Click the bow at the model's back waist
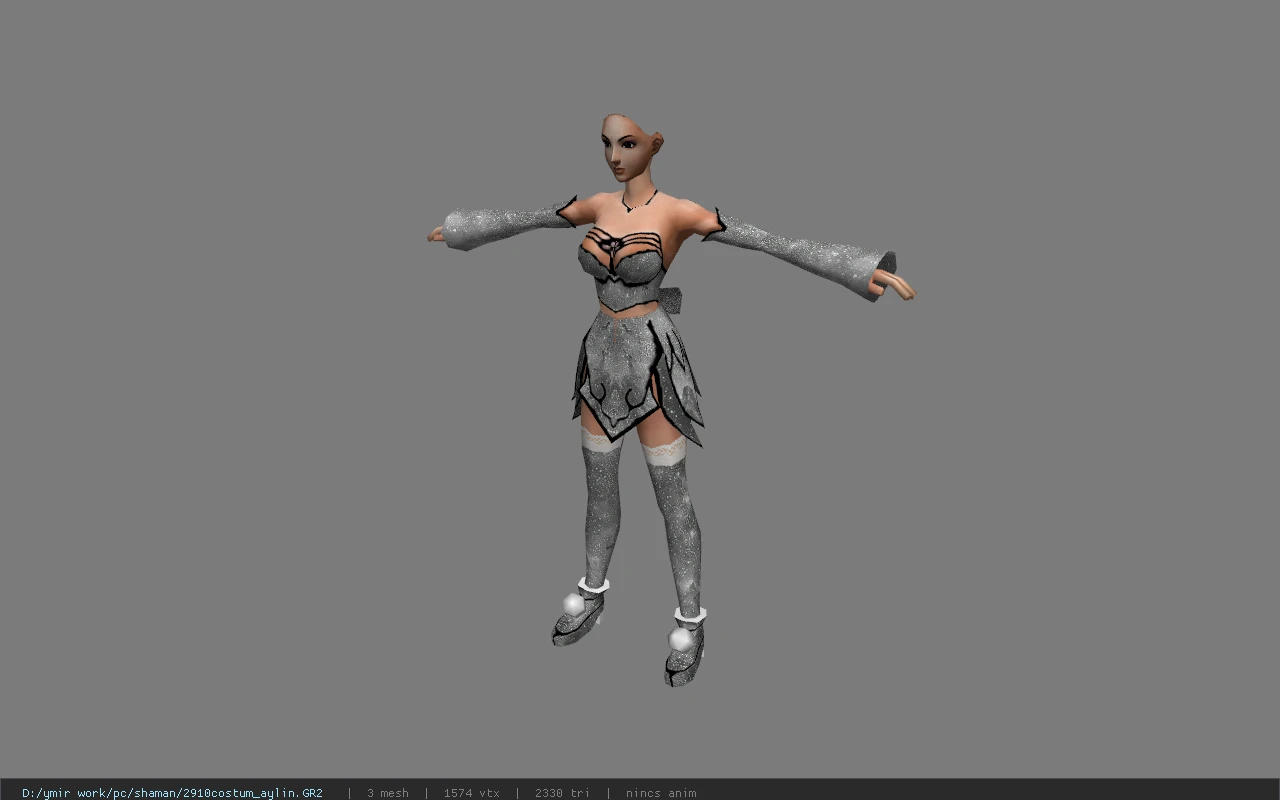Viewport: 1280px width, 800px height. 671,298
